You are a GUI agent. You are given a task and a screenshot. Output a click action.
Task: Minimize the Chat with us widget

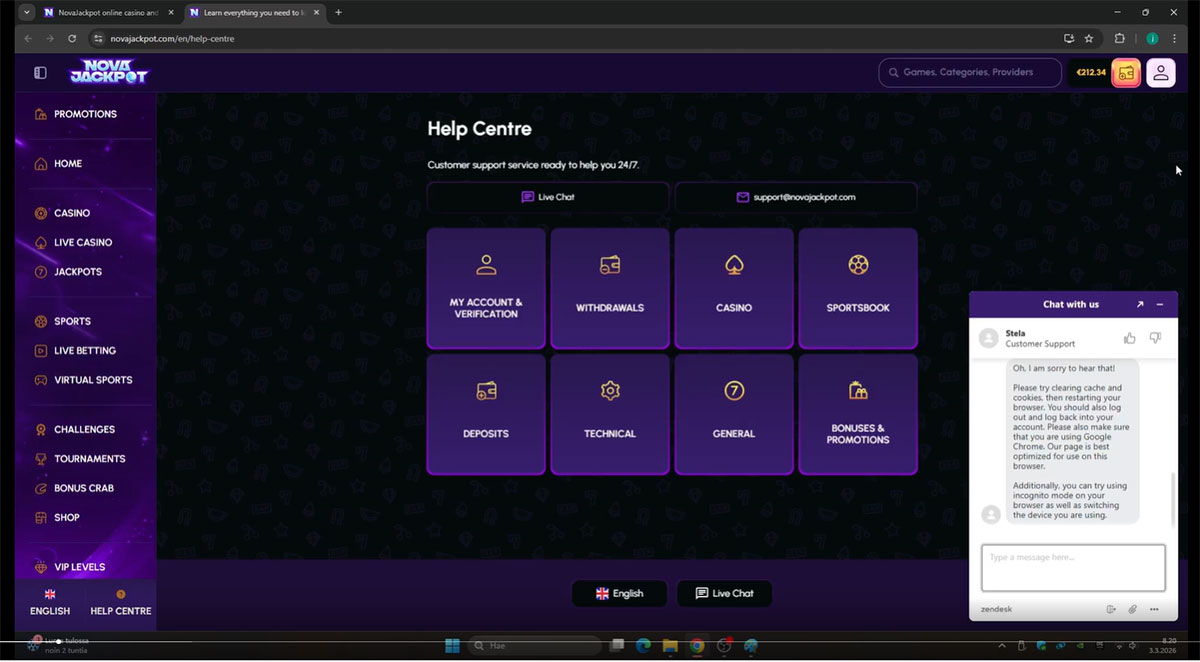point(1160,305)
